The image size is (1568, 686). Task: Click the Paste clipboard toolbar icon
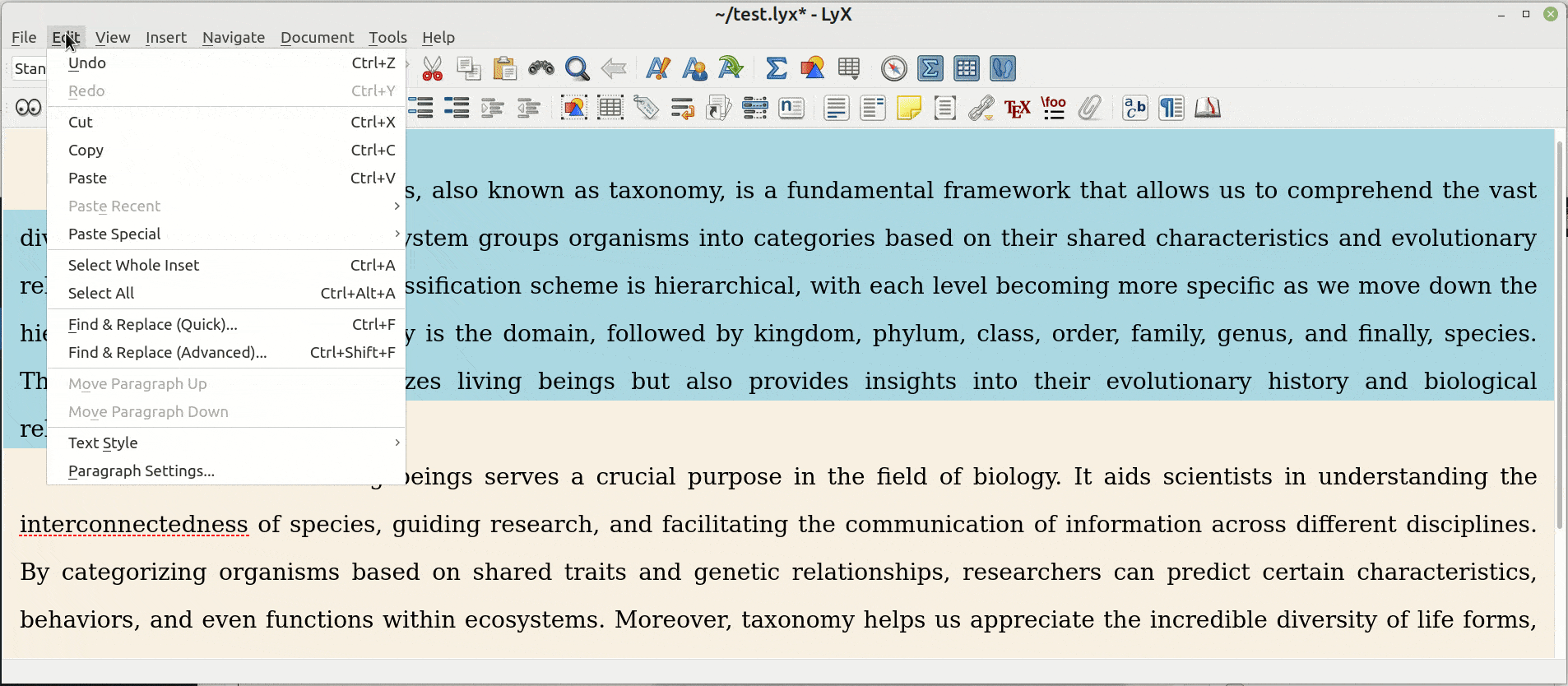coord(505,68)
